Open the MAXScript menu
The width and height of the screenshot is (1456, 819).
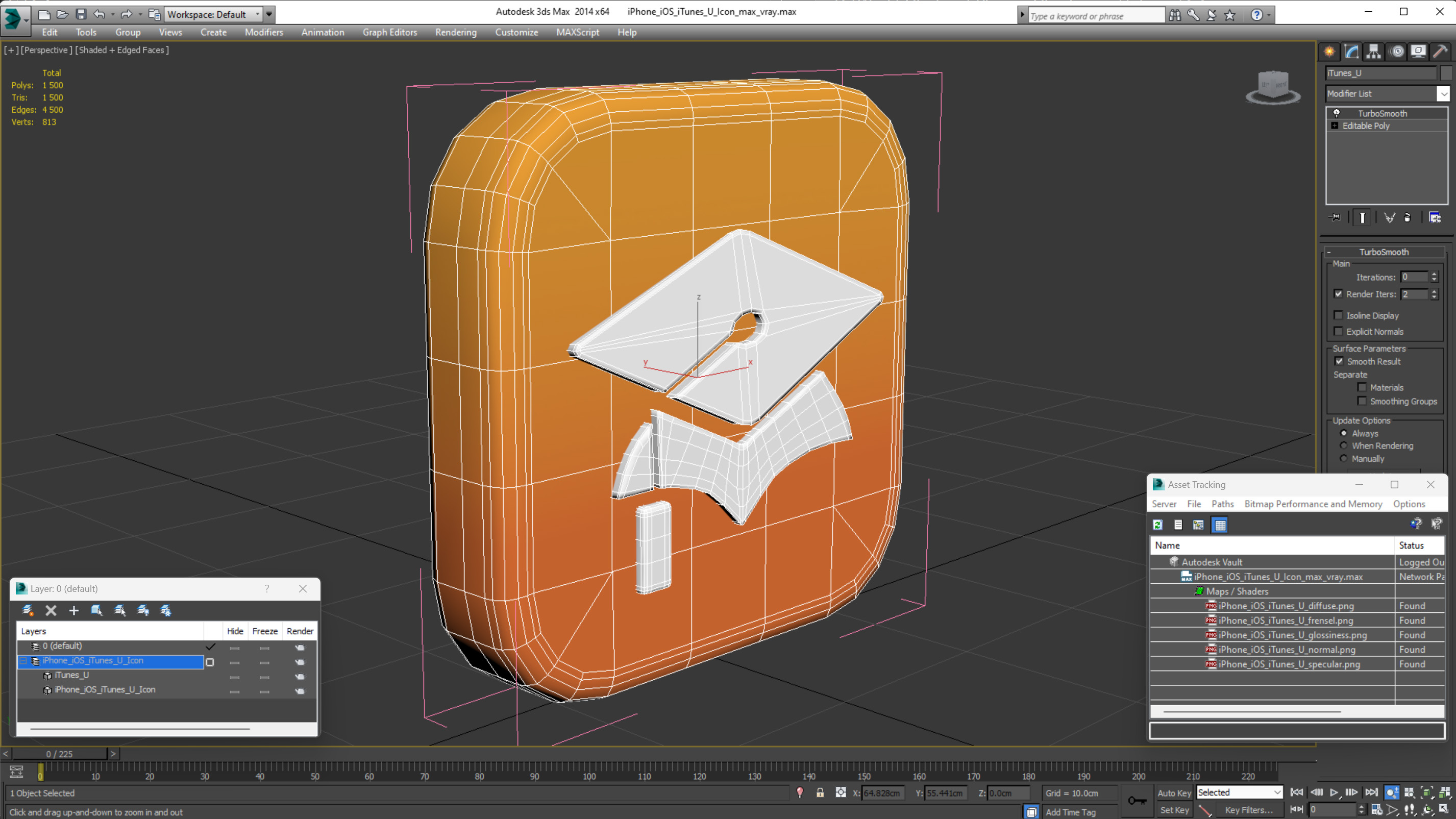(x=578, y=32)
